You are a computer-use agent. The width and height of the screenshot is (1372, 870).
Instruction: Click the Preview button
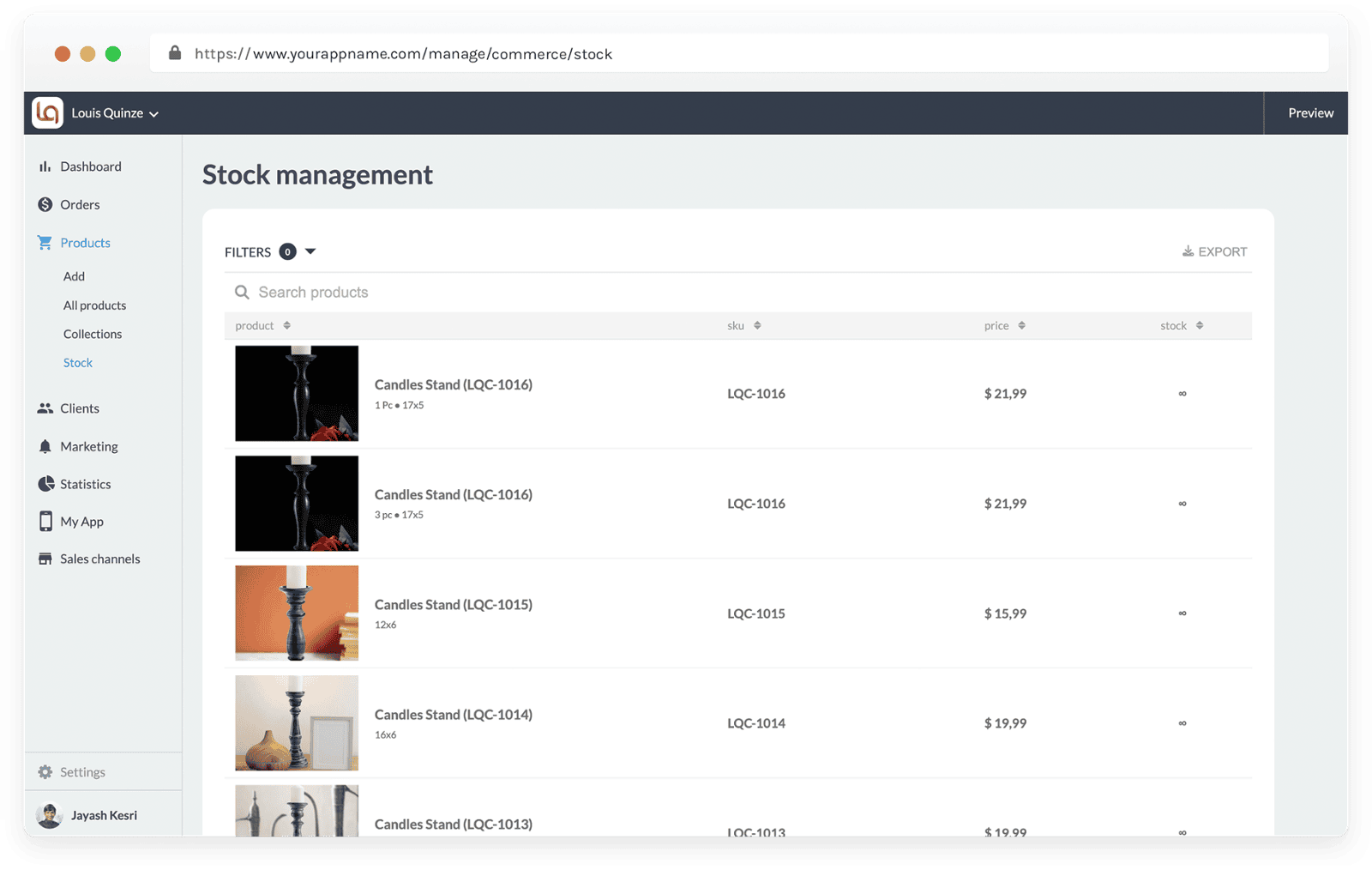pyautogui.click(x=1310, y=112)
